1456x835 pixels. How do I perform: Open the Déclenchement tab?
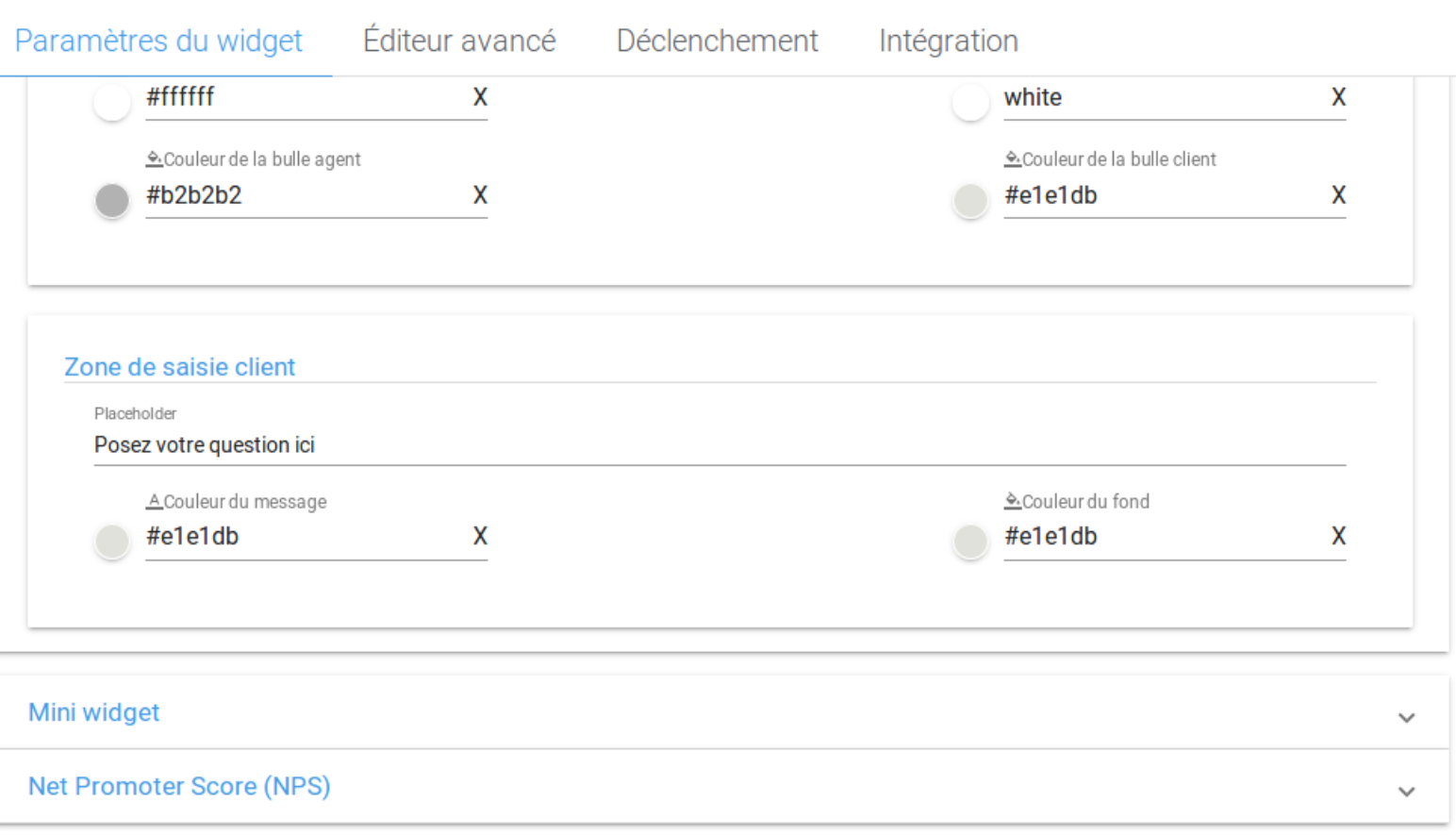(x=717, y=41)
